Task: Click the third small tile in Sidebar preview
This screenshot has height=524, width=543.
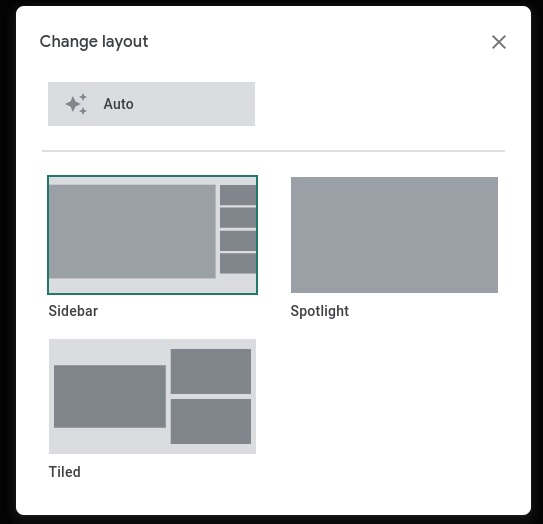Action: [x=238, y=241]
